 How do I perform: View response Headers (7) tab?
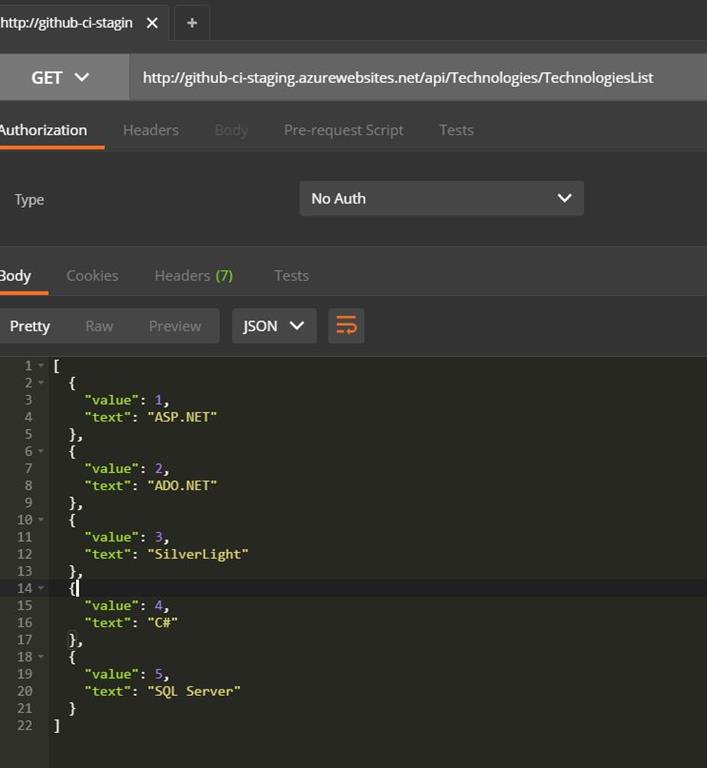[x=193, y=276]
